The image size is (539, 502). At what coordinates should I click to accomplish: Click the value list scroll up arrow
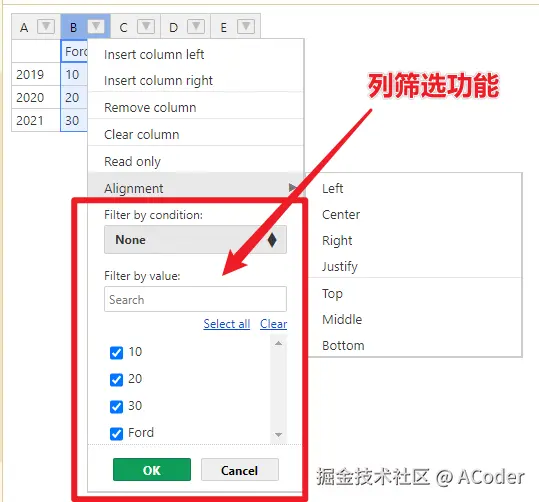click(x=278, y=343)
